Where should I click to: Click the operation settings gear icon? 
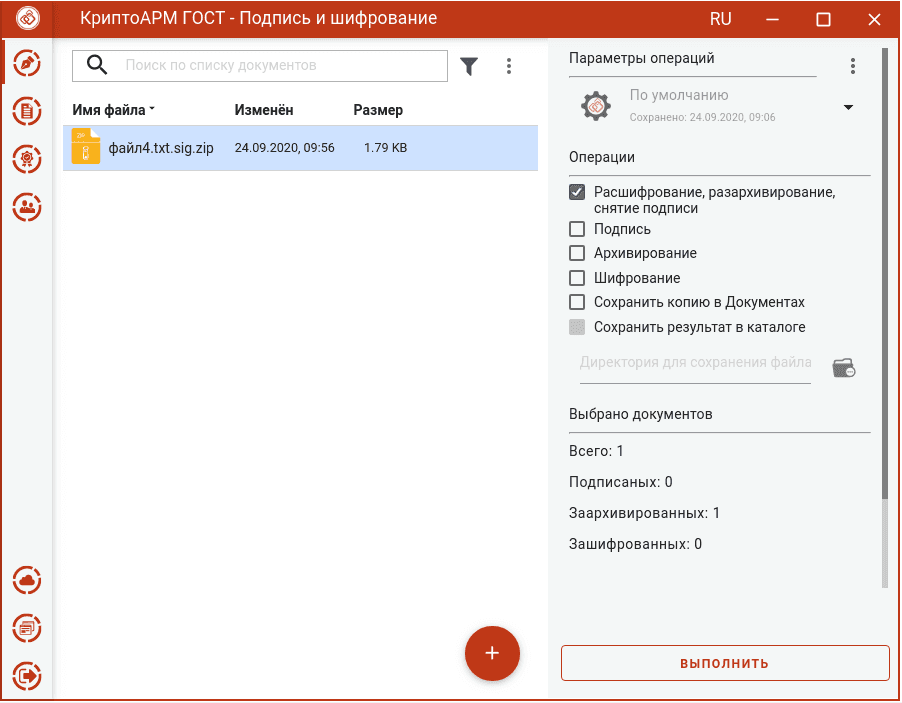coord(596,106)
